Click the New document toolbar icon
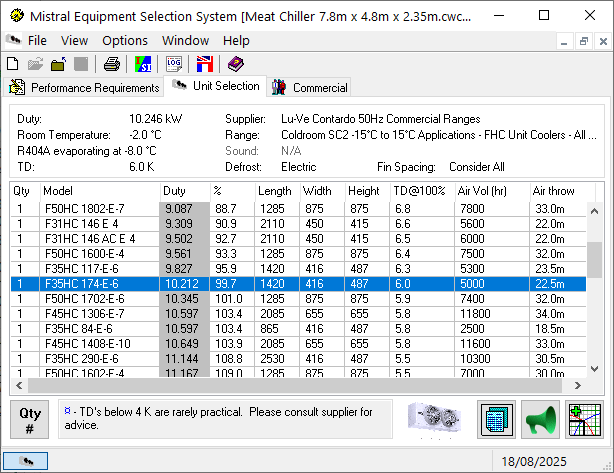Viewport: 614px width, 473px height. (x=13, y=64)
